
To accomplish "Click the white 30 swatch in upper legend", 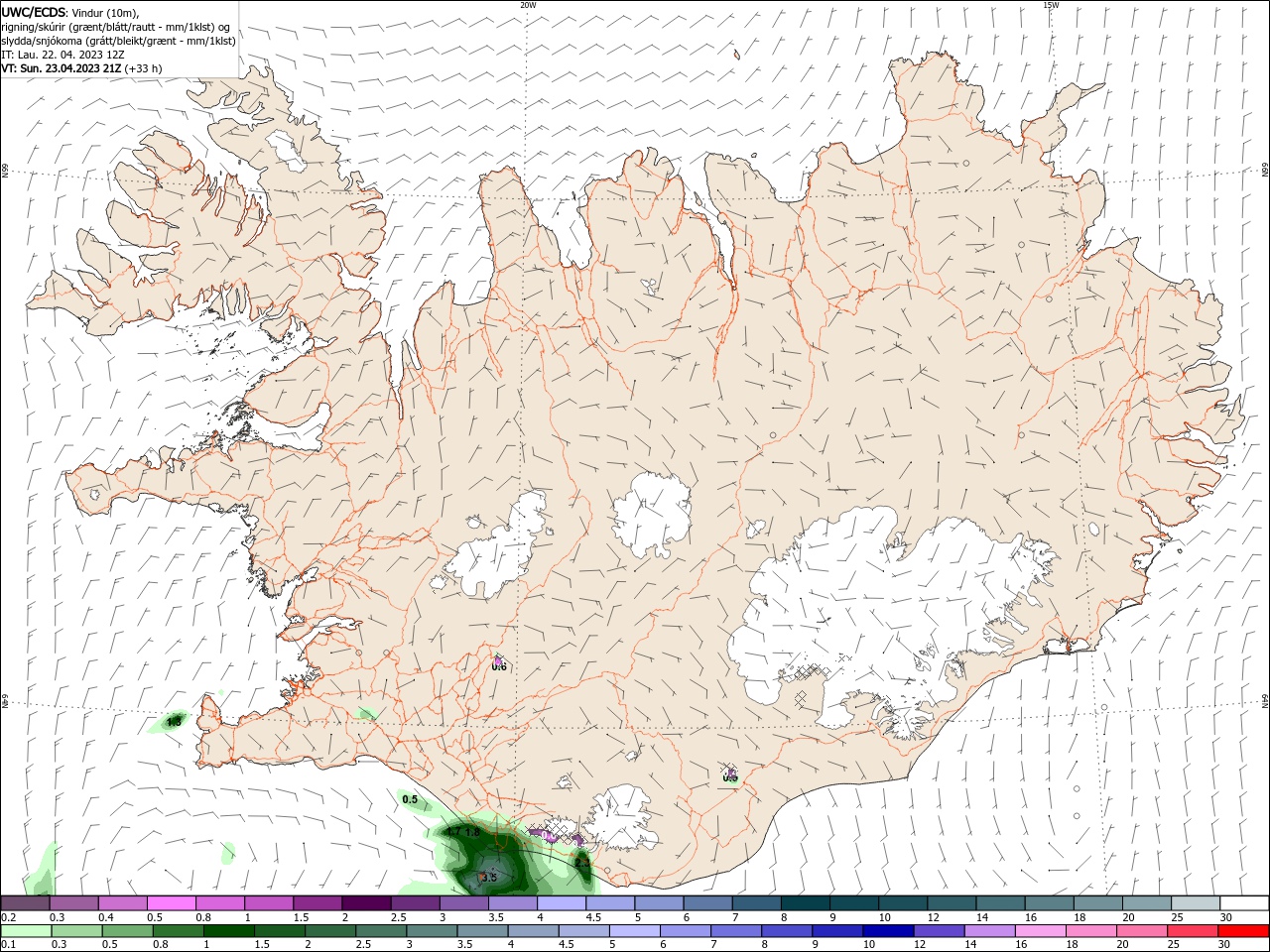I will pyautogui.click(x=1245, y=903).
